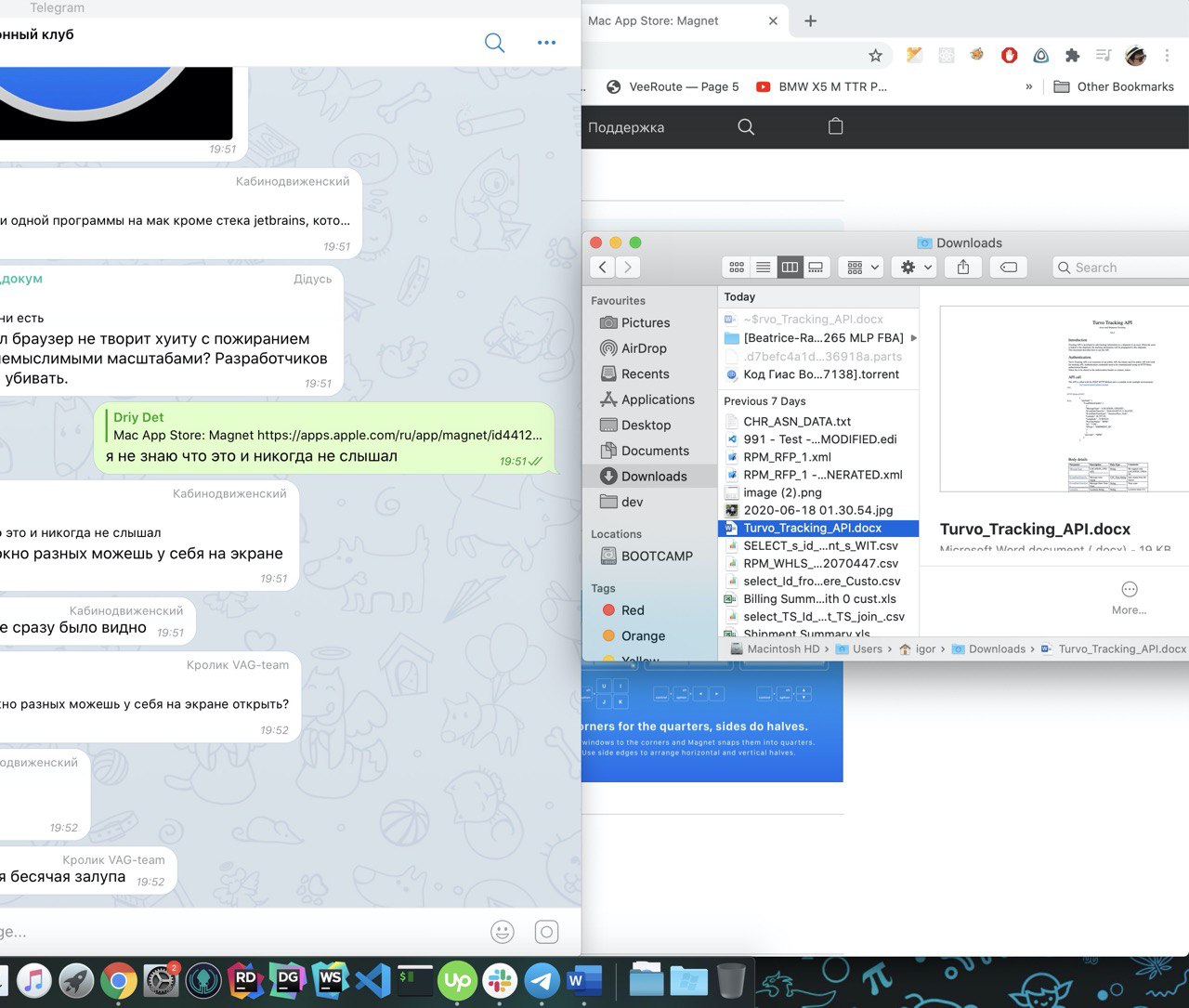Screen dimensions: 1189x1008
Task: Click the Finder Search field
Action: pos(1121,268)
